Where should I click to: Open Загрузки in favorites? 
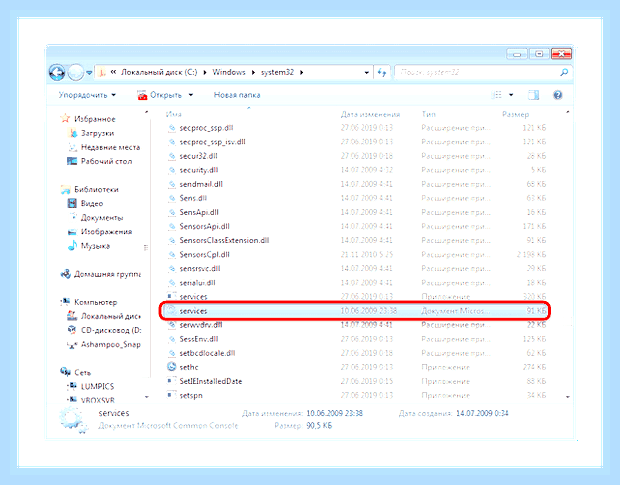92,133
